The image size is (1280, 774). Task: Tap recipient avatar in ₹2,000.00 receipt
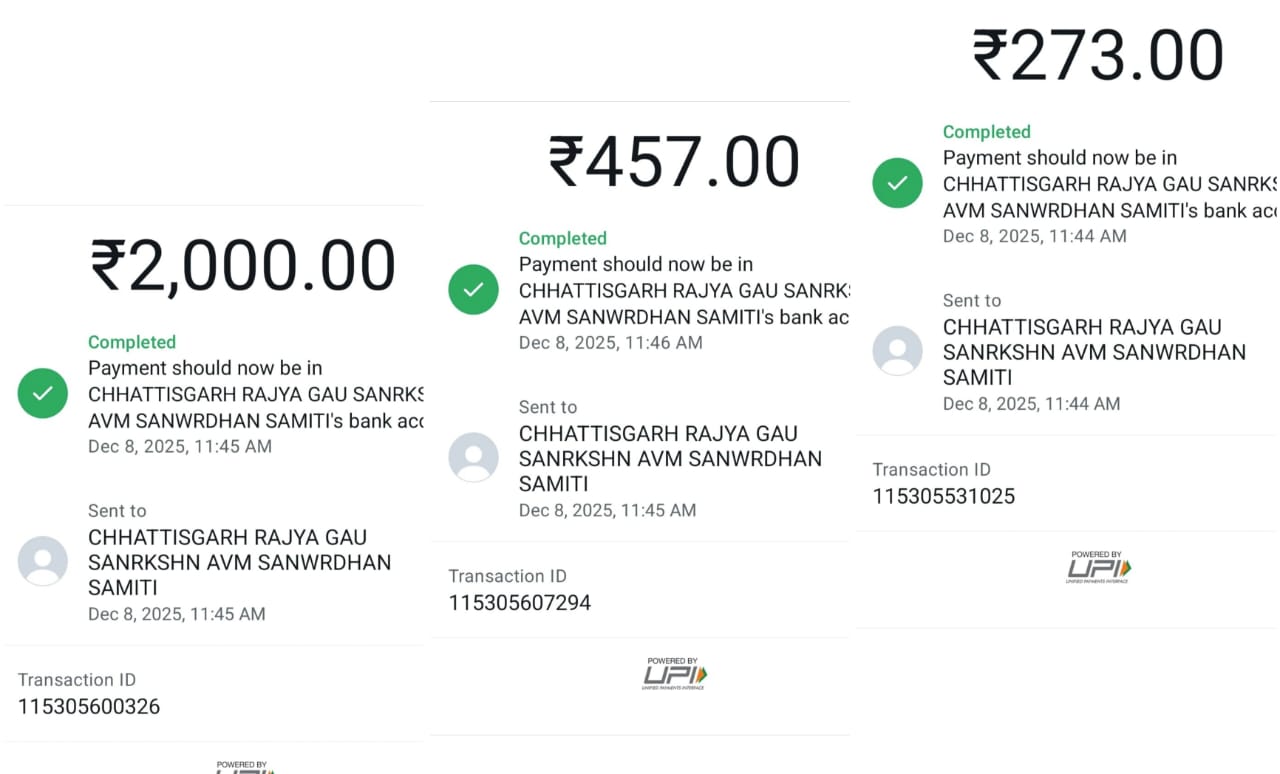[43, 561]
